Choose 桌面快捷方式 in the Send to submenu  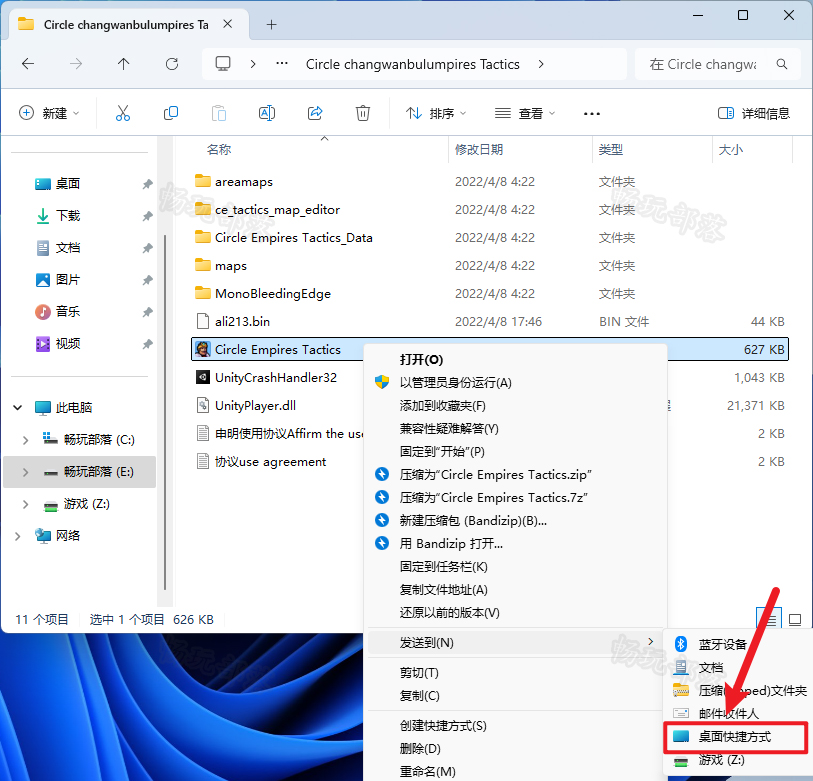coord(736,736)
